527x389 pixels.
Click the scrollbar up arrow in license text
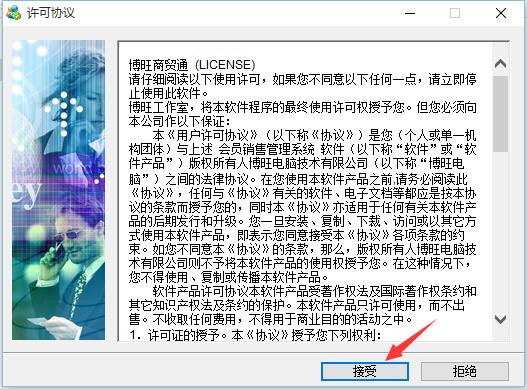[x=500, y=64]
